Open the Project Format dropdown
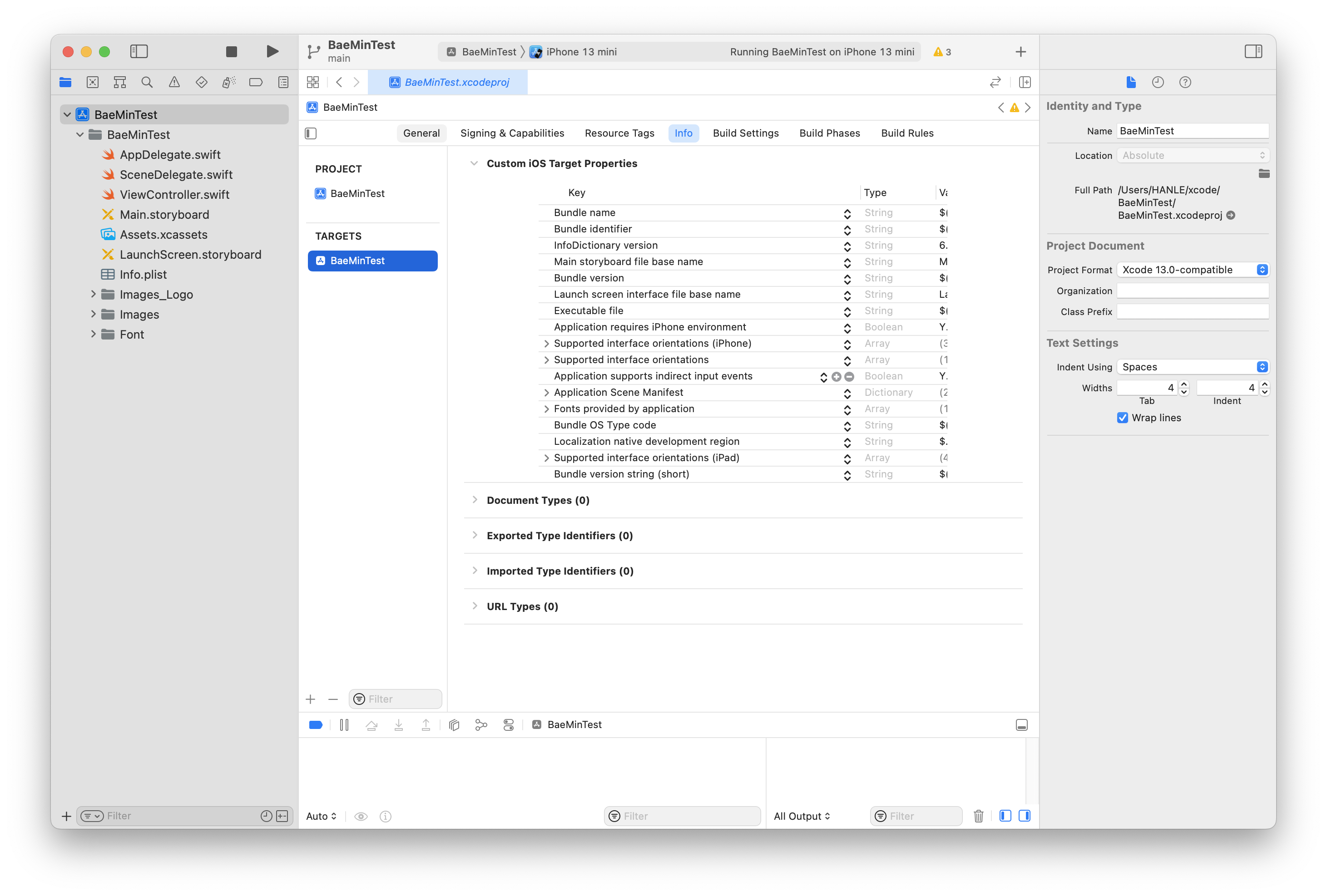 pos(1192,270)
